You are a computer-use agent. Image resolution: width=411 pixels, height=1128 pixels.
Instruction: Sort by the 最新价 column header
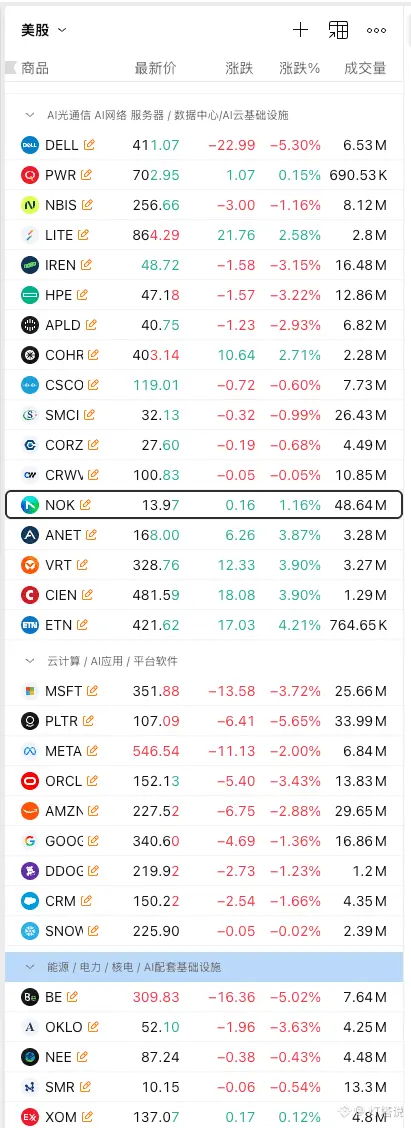155,68
